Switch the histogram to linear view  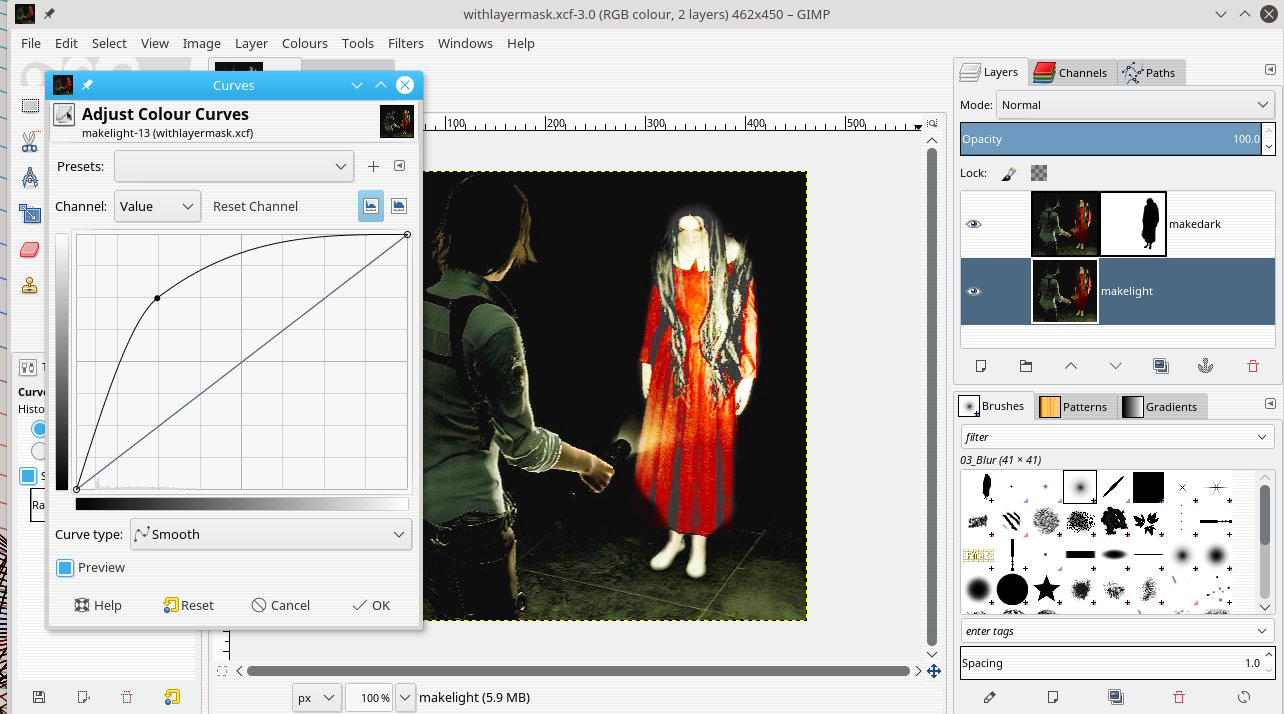coord(371,206)
